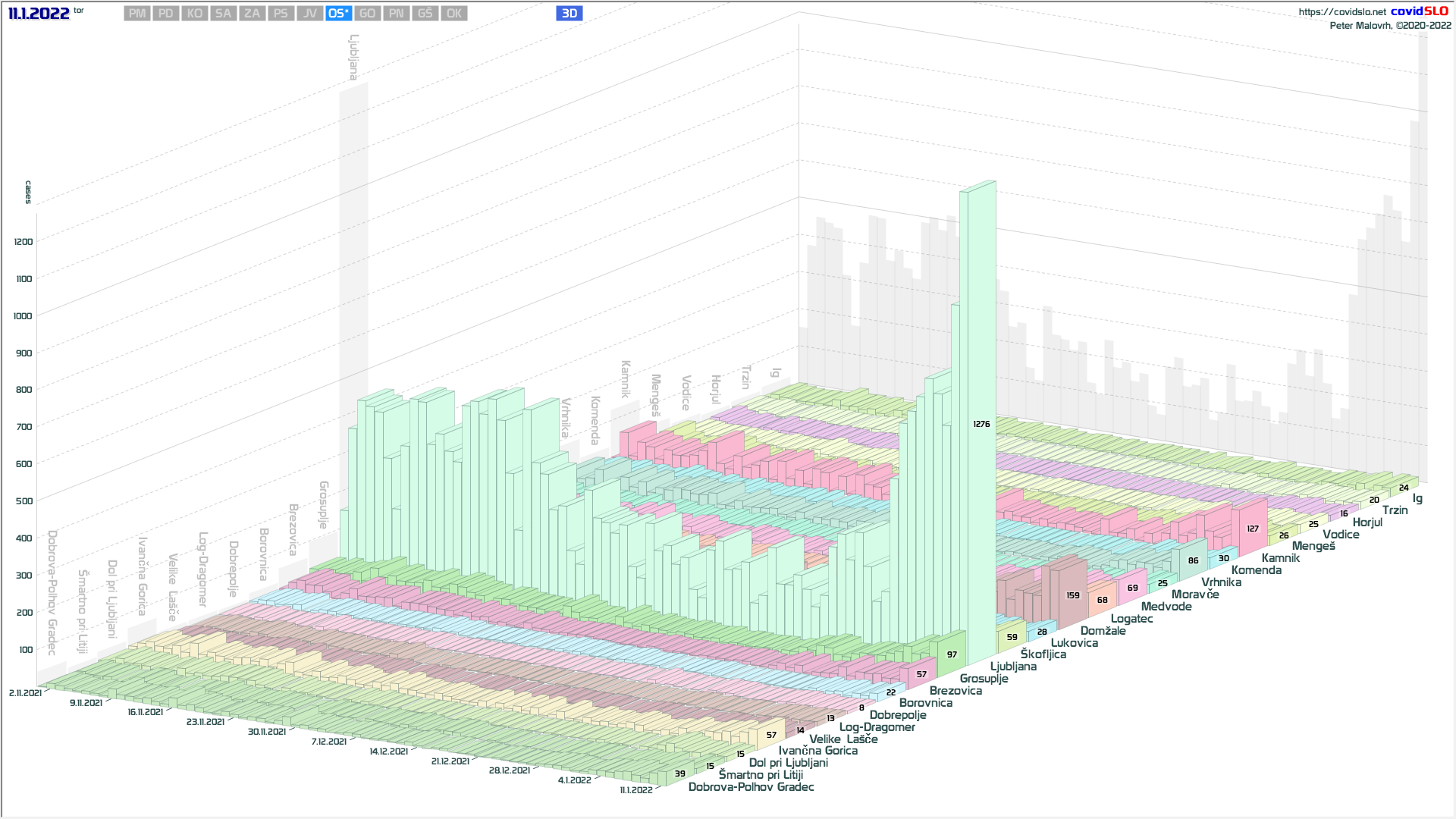Choose the SA region button
This screenshot has width=1456, height=819.
(x=223, y=14)
